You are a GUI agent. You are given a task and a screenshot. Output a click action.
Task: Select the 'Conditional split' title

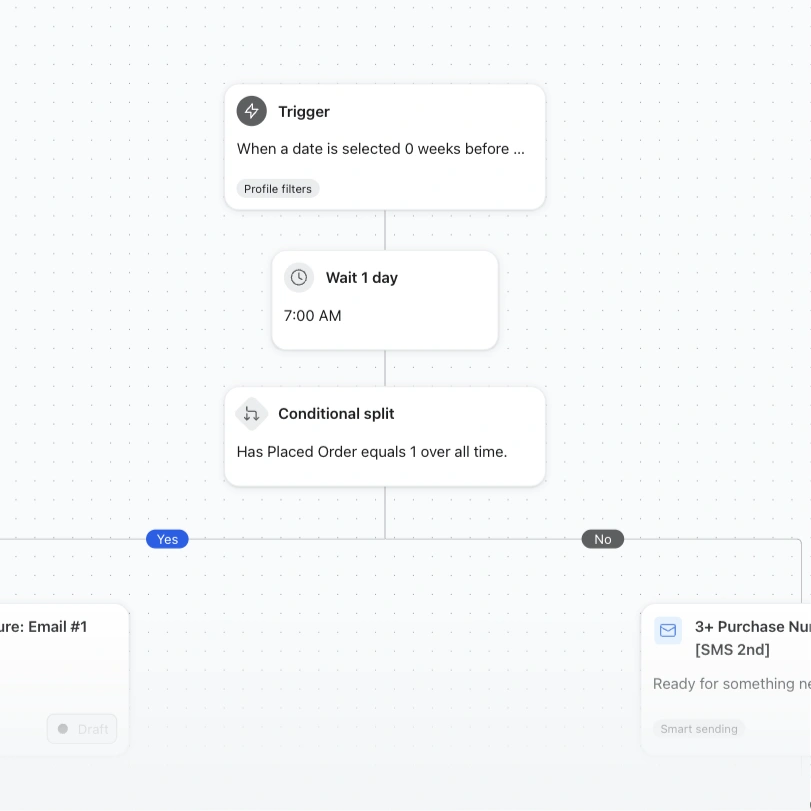tap(336, 414)
